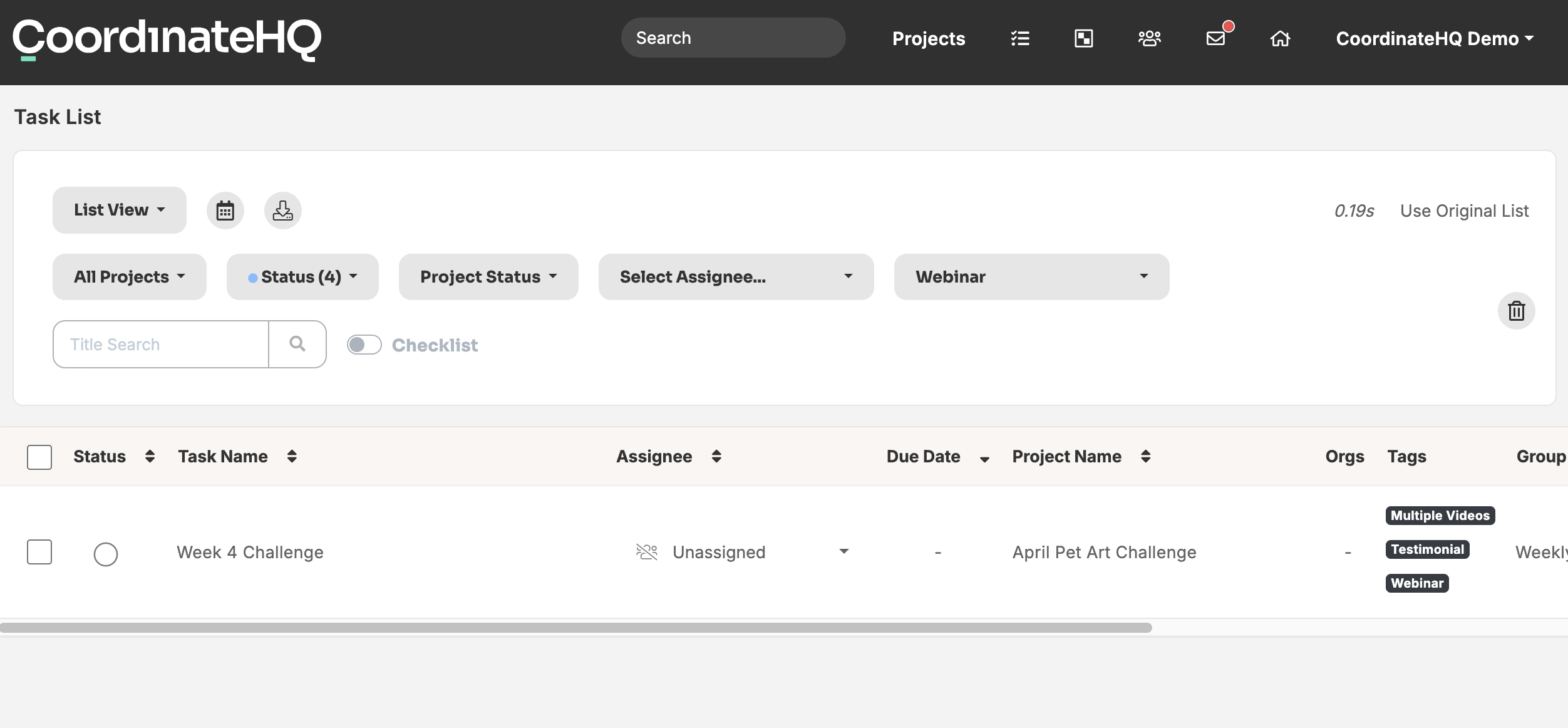Open the Status (4) filter dropdown
This screenshot has height=728, width=1568.
pyautogui.click(x=303, y=277)
